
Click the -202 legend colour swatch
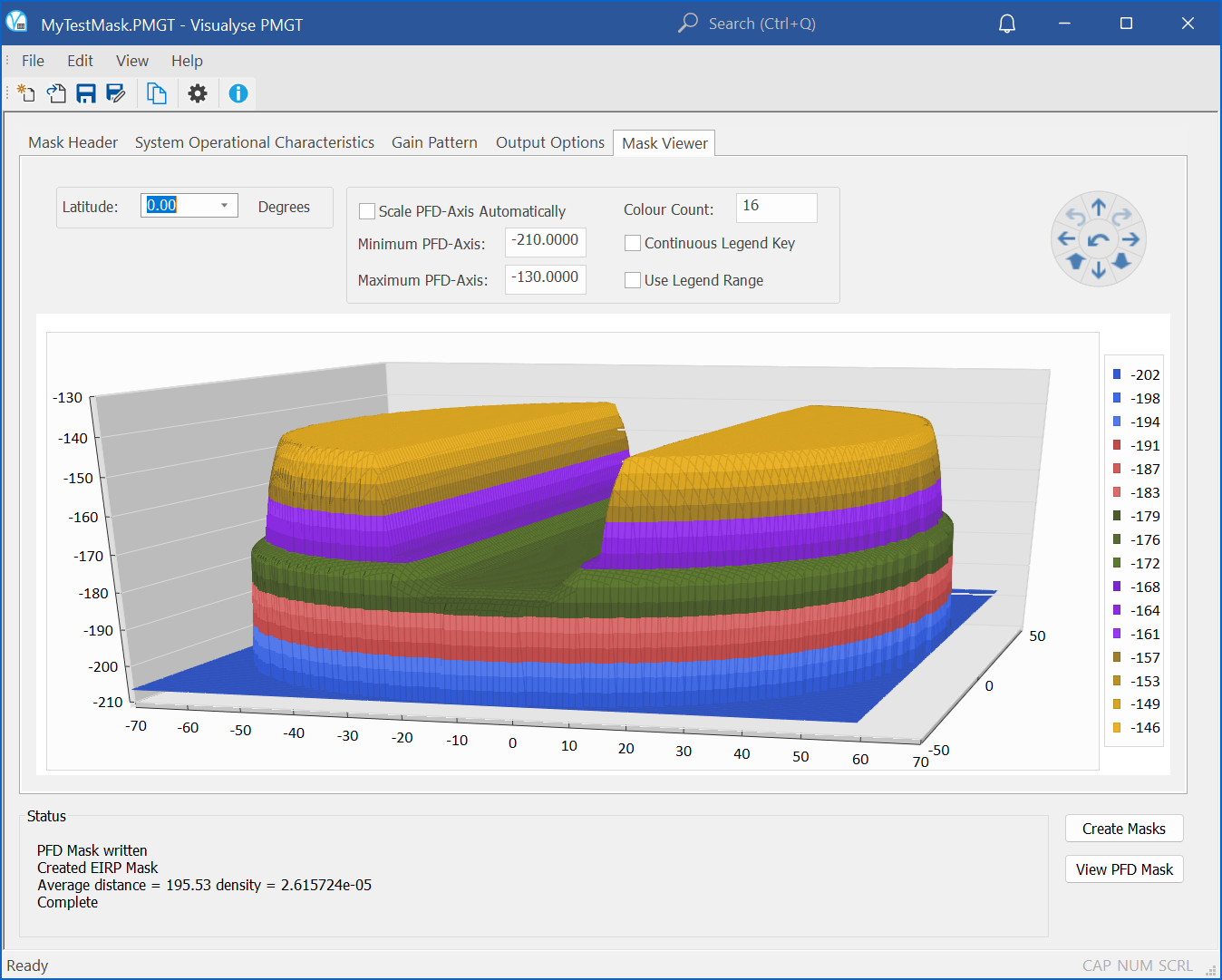1117,374
